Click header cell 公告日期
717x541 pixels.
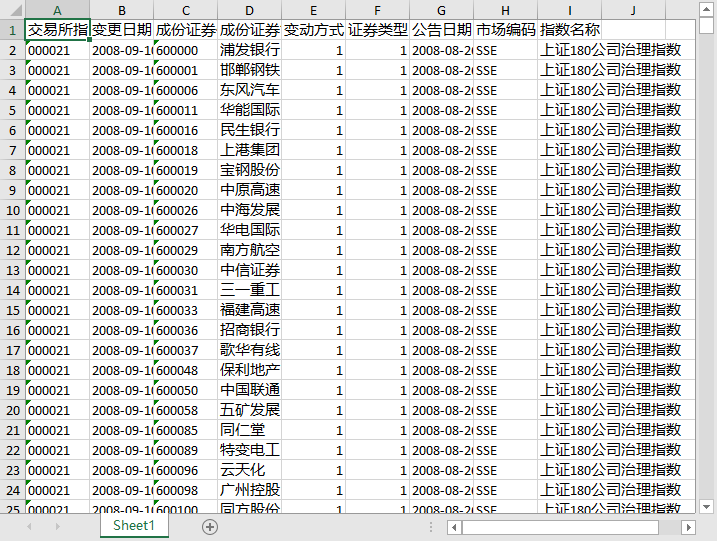(442, 30)
